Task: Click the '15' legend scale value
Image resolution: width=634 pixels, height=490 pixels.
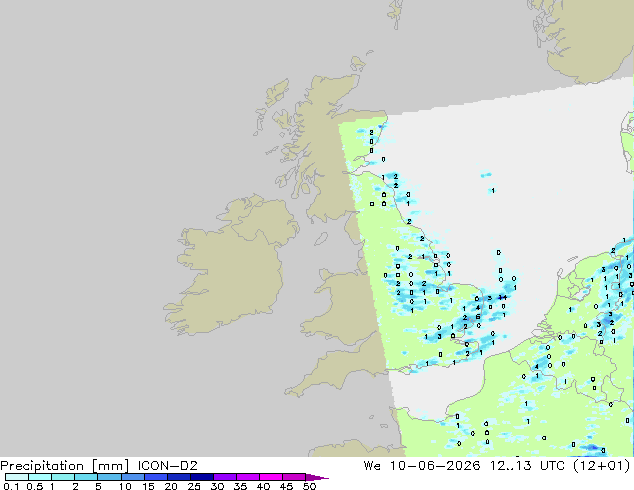Action: (148, 486)
